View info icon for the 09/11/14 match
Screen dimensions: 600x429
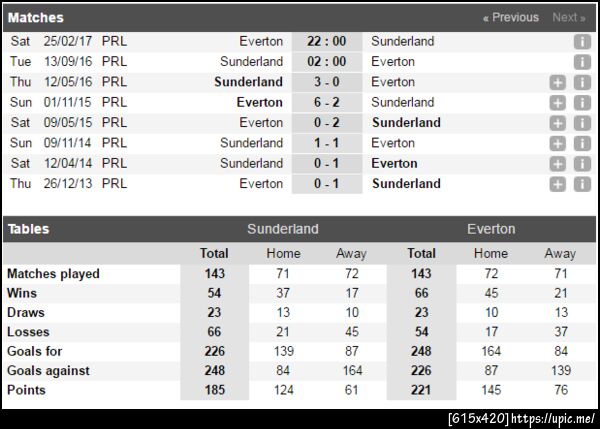582,143
